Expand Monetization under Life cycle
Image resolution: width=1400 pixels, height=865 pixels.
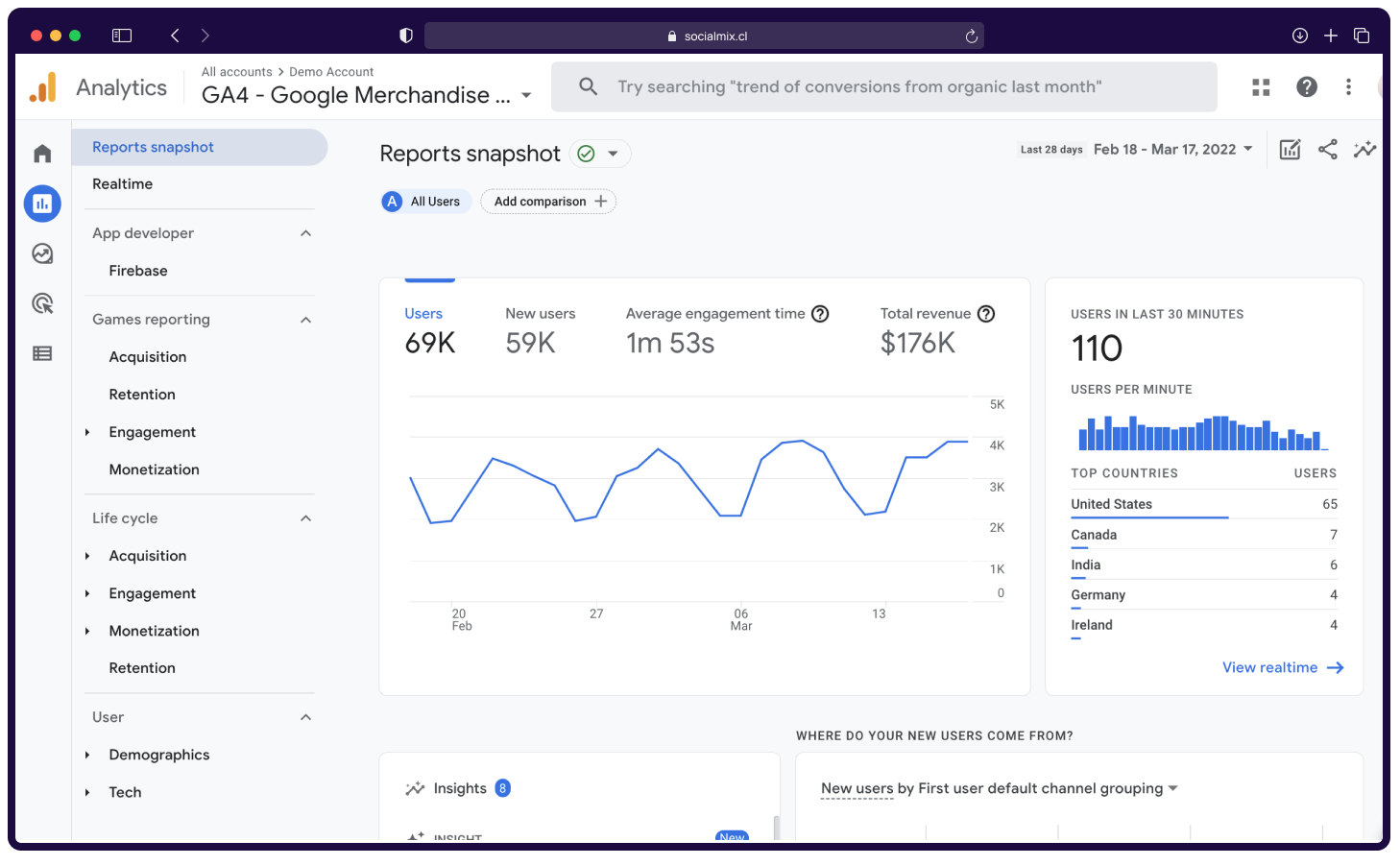pos(87,632)
